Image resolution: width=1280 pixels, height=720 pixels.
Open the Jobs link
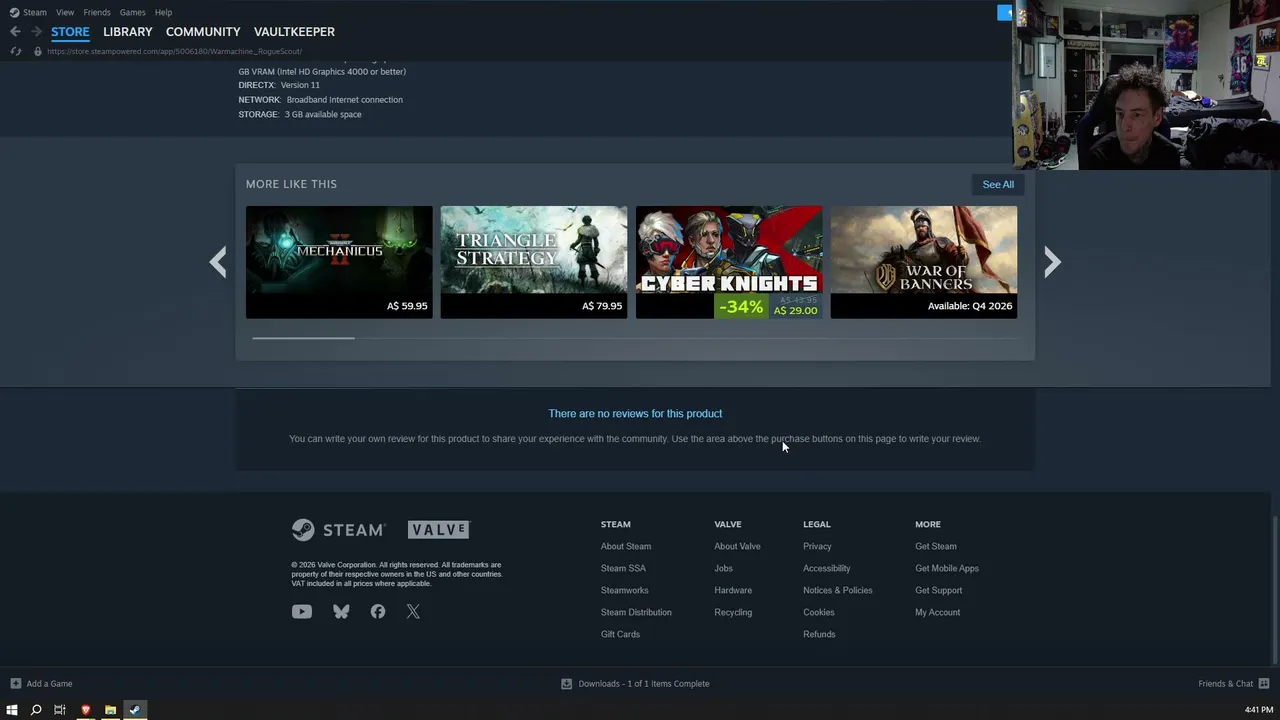tap(723, 568)
